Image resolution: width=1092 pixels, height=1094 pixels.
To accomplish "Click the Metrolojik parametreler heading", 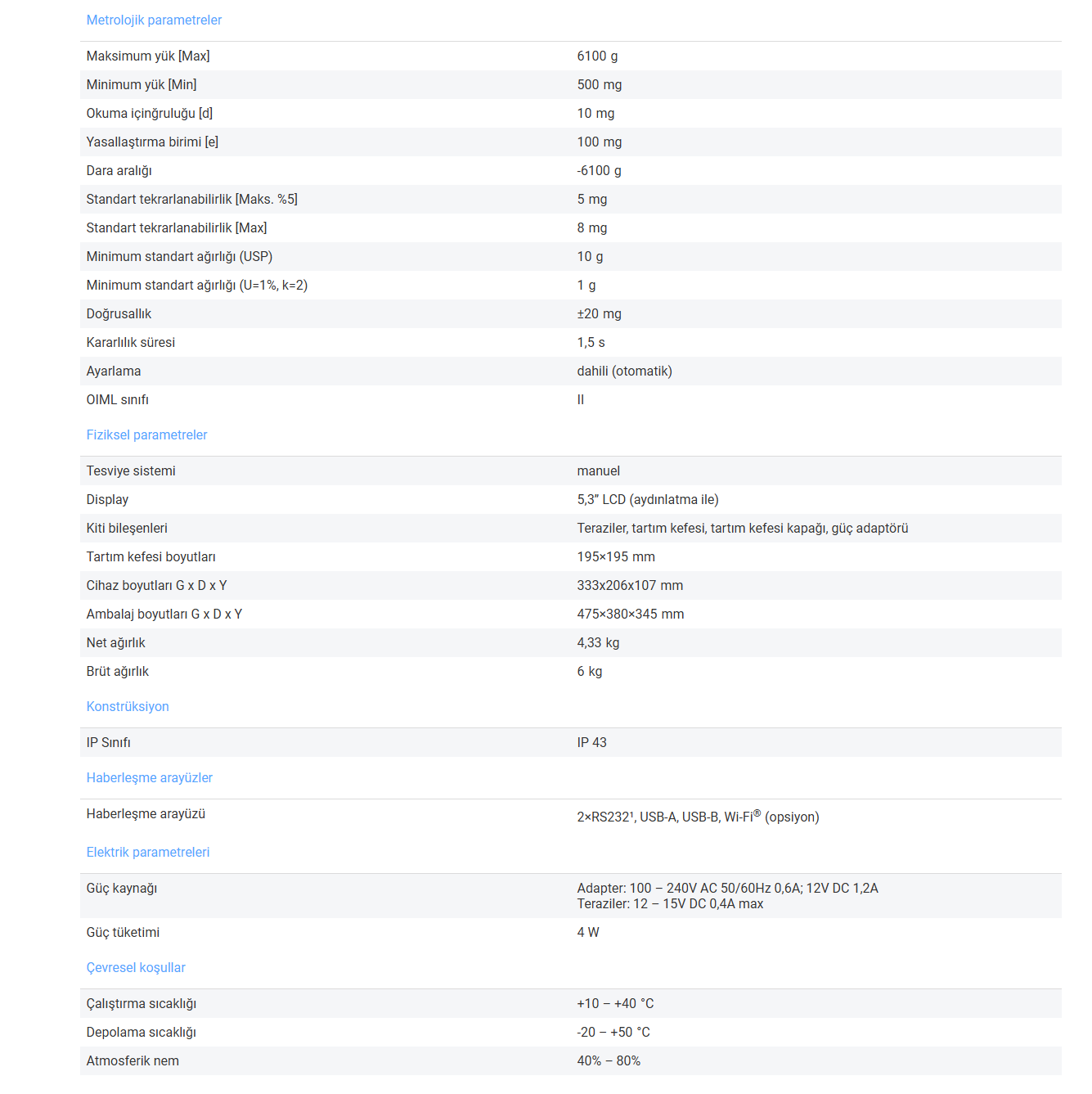I will (154, 20).
